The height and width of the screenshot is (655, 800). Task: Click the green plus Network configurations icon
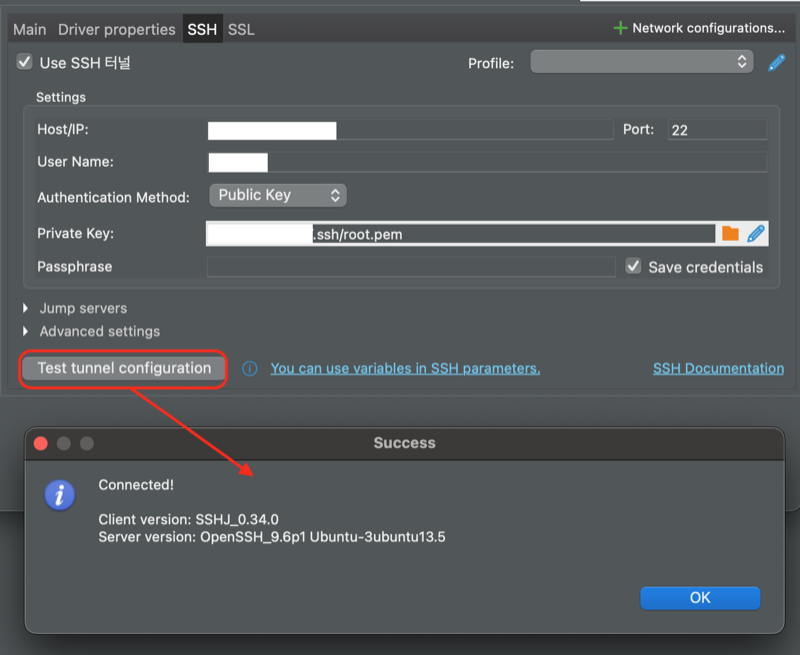[x=620, y=28]
